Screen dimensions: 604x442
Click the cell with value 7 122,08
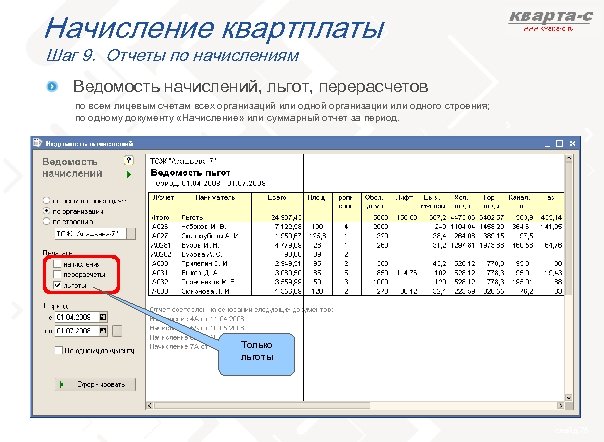[x=288, y=227]
